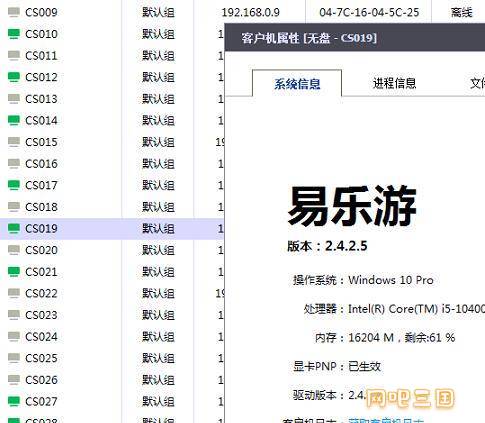
Task: Click the gray monitor icon beside CS018
Action: (x=14, y=207)
